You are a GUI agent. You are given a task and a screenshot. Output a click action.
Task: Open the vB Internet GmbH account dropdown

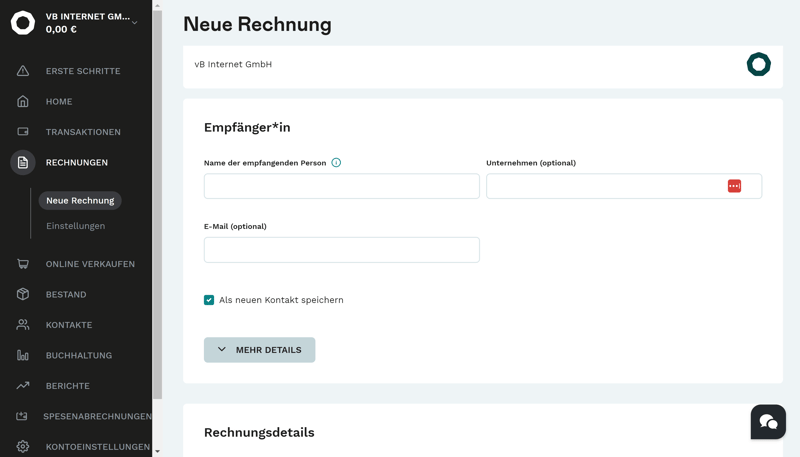pos(134,22)
